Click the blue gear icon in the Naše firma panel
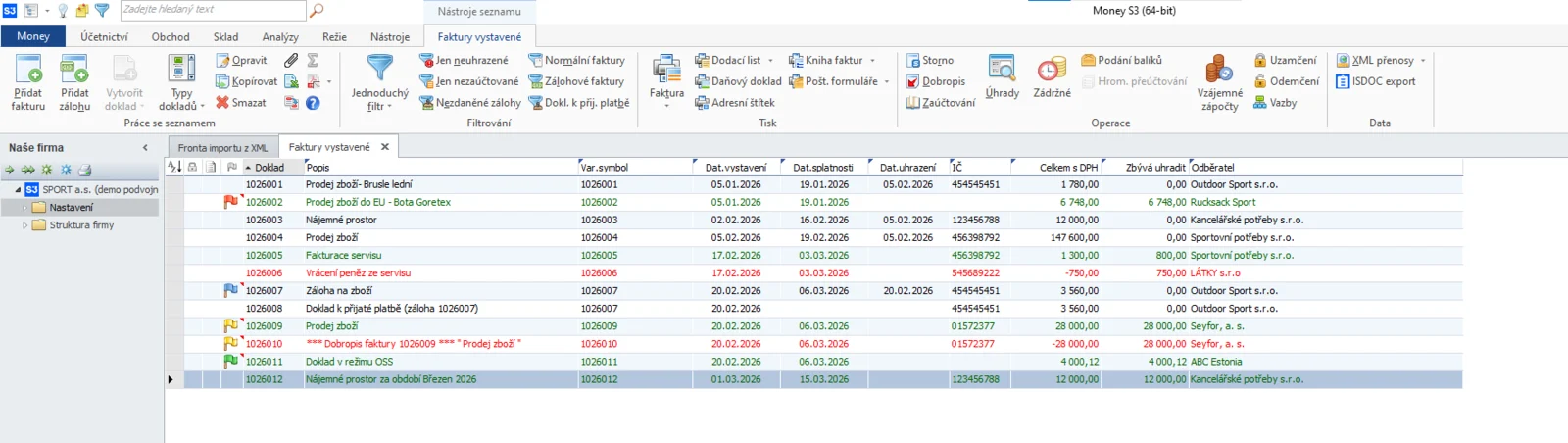Screen dimensions: 1568x443 [66, 170]
